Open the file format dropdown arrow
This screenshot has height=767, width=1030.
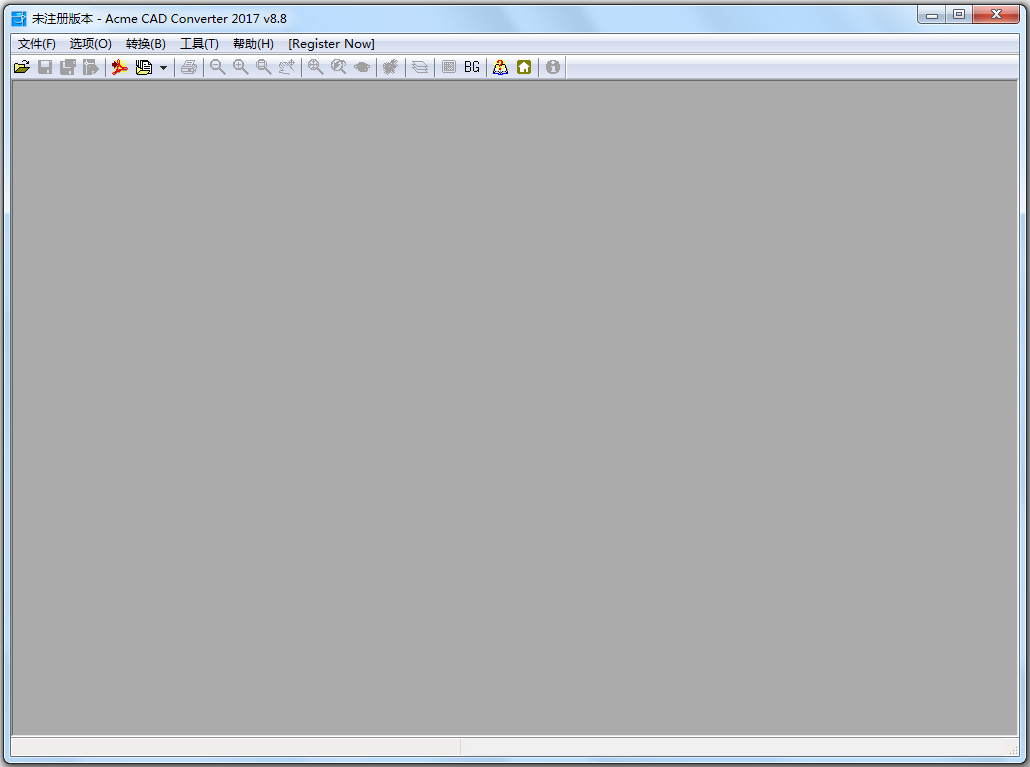pos(163,67)
